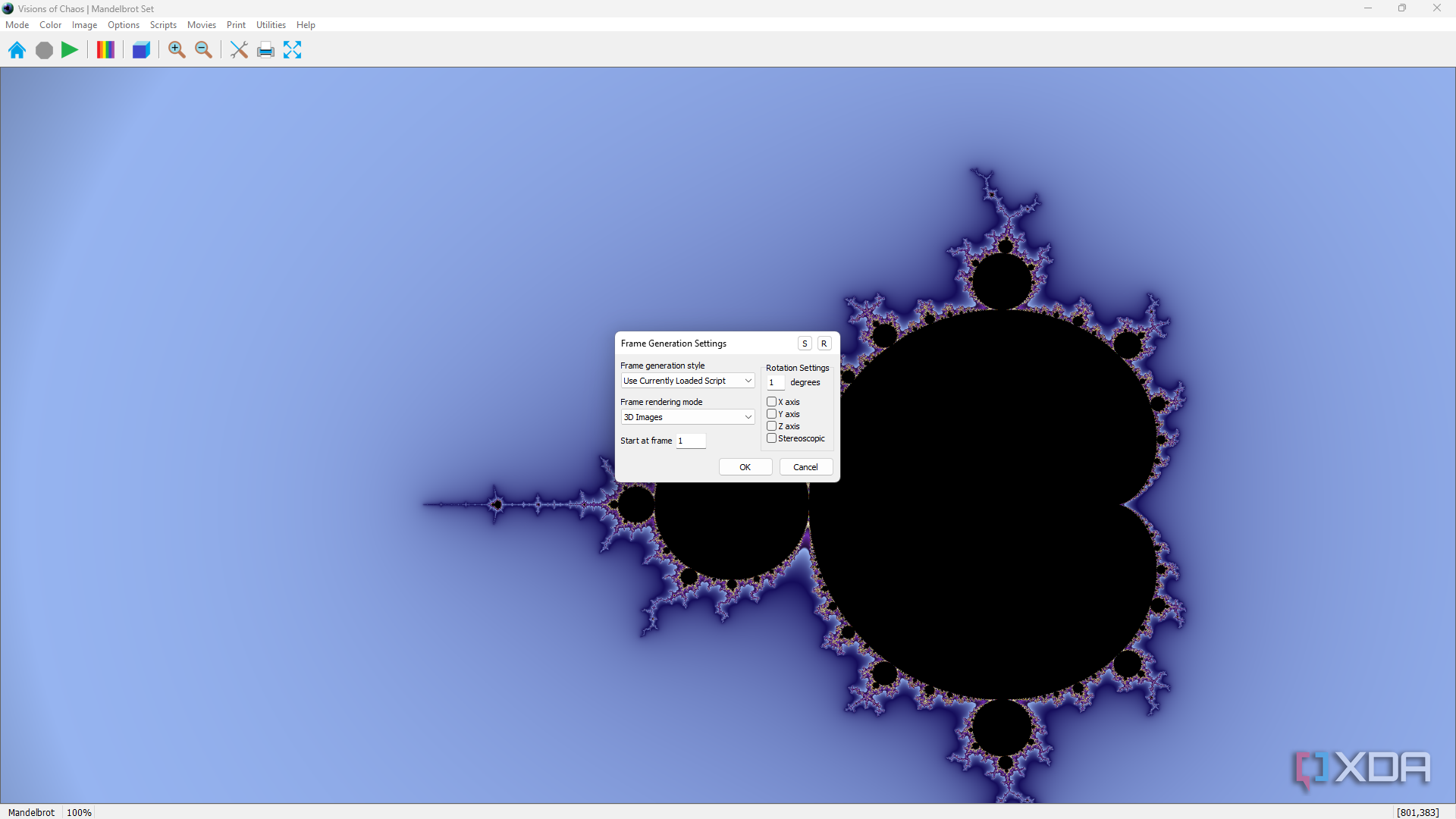The height and width of the screenshot is (819, 1456).
Task: Click the S button in dialog header
Action: pyautogui.click(x=805, y=344)
